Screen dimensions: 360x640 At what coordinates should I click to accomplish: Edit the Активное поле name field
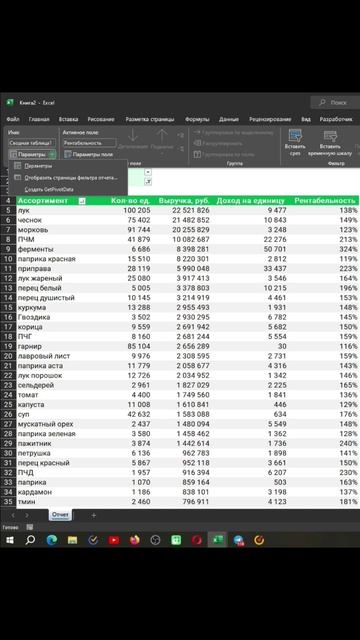89,143
